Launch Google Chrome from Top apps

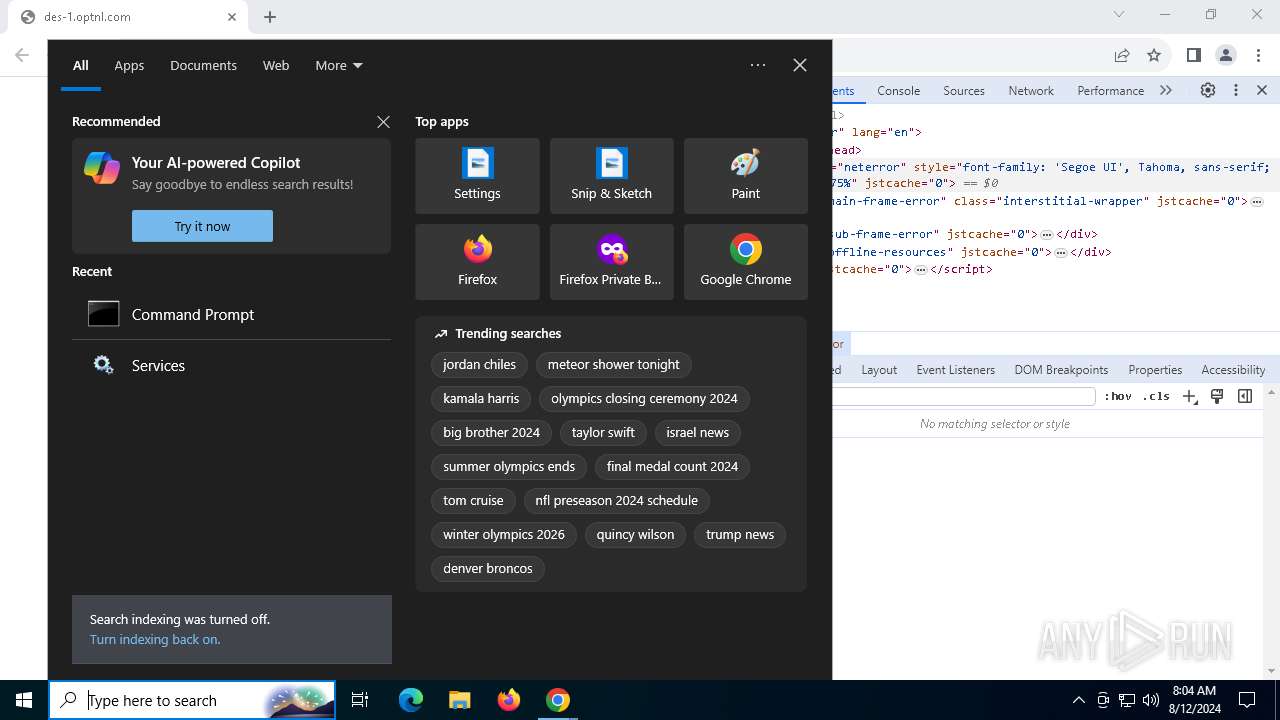pyautogui.click(x=745, y=262)
